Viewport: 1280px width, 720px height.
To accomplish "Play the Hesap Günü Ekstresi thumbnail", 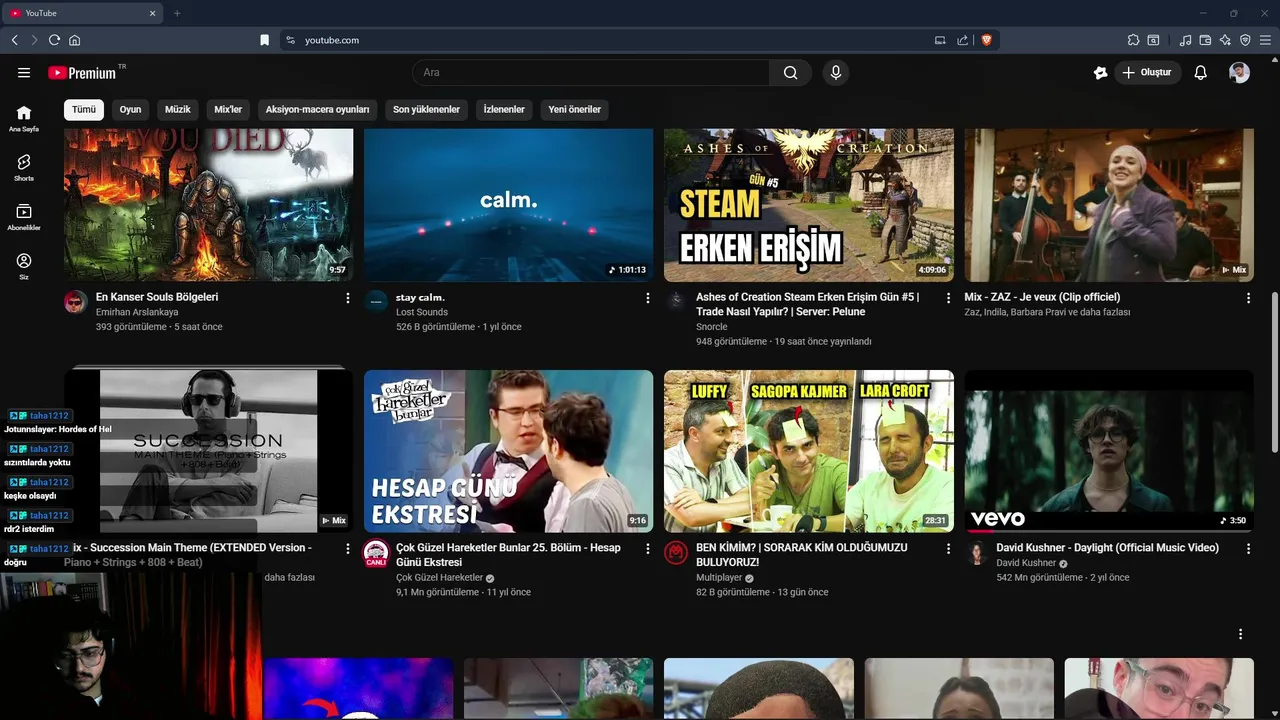I will tap(508, 451).
